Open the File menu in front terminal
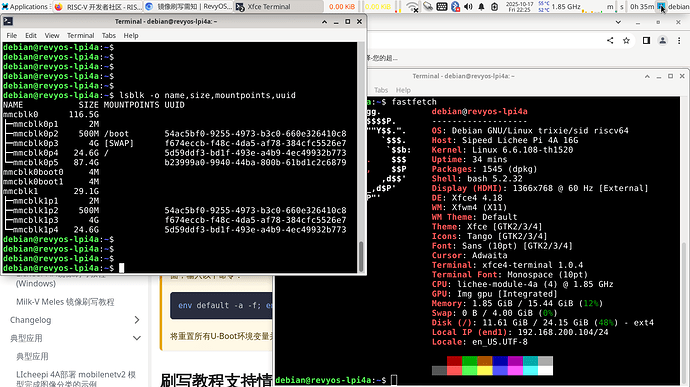This screenshot has height=387, width=690. [12, 35]
